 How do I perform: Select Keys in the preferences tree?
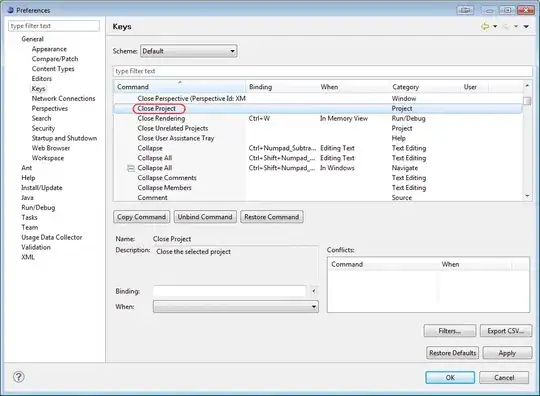pos(38,88)
